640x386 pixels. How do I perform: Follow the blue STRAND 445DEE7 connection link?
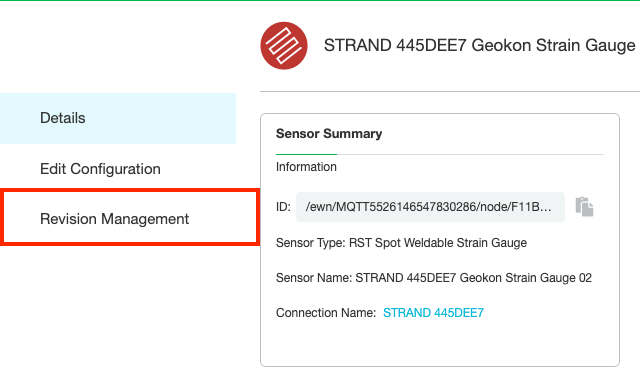pos(433,313)
